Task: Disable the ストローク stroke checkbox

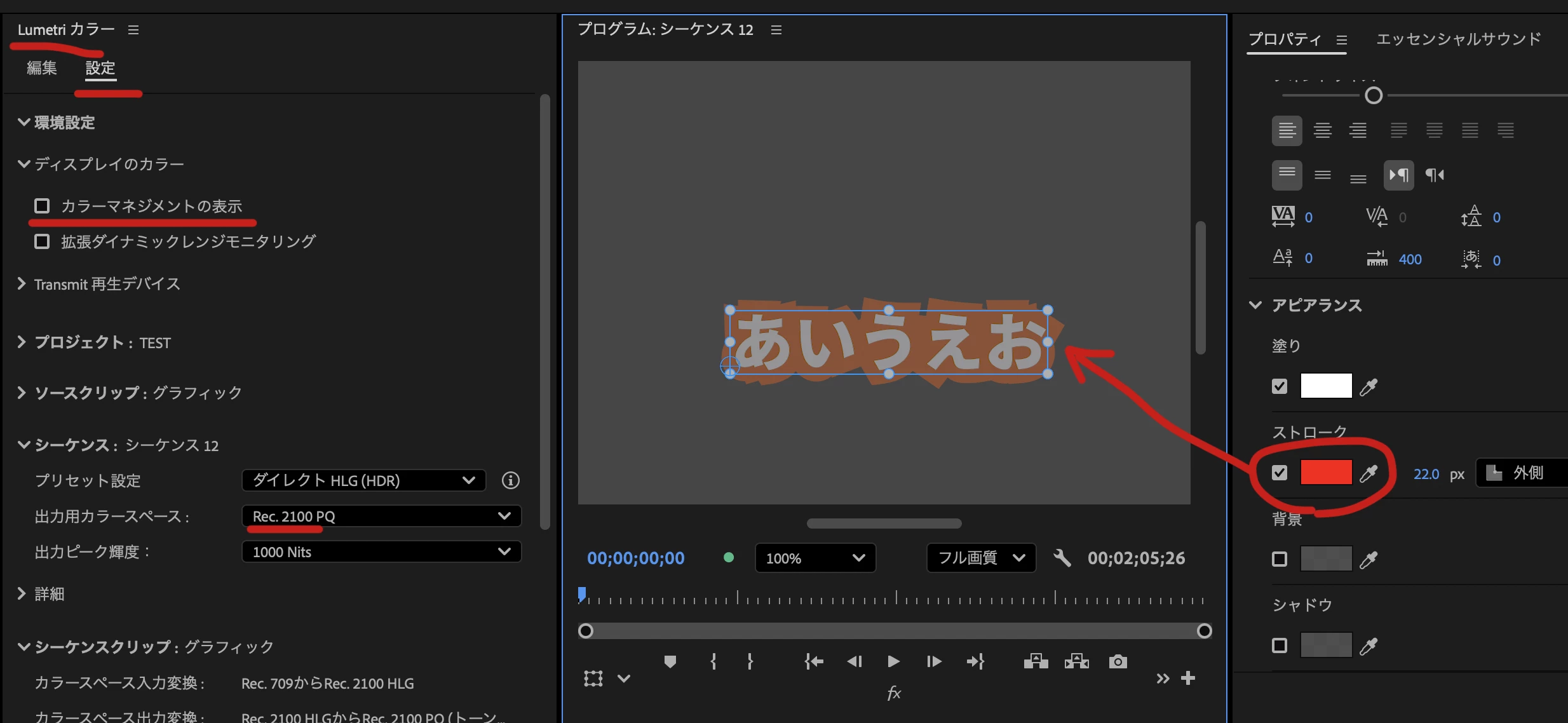Action: pos(1280,473)
